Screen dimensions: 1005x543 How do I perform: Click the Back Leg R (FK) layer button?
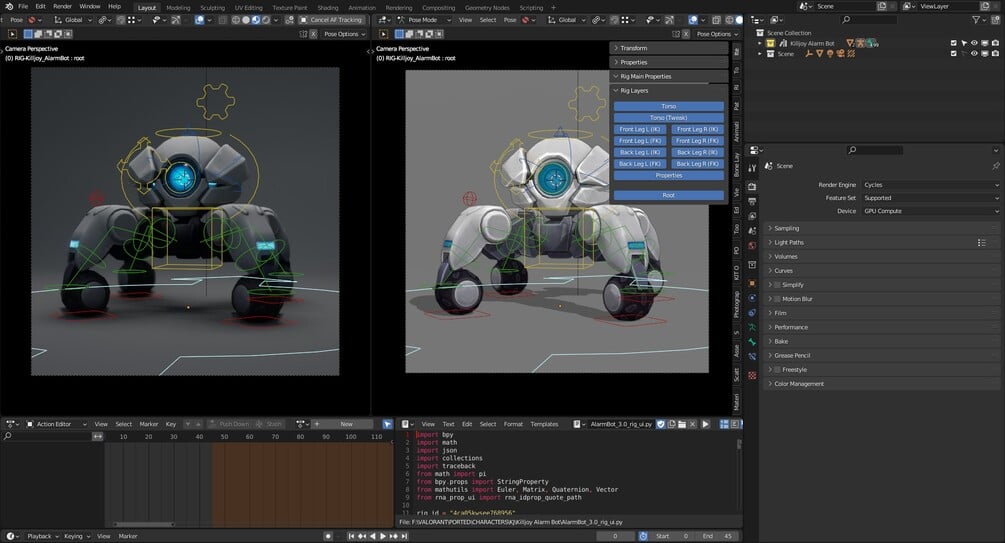click(x=698, y=164)
